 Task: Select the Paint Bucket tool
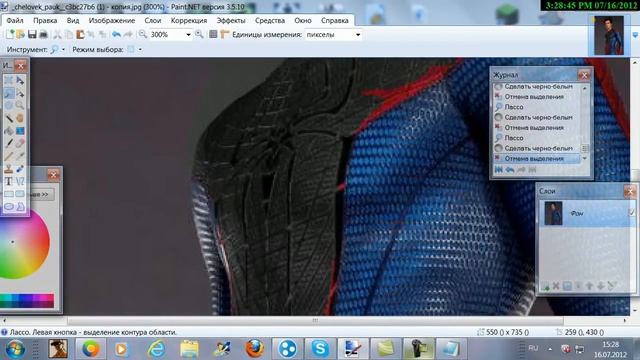(x=8, y=131)
